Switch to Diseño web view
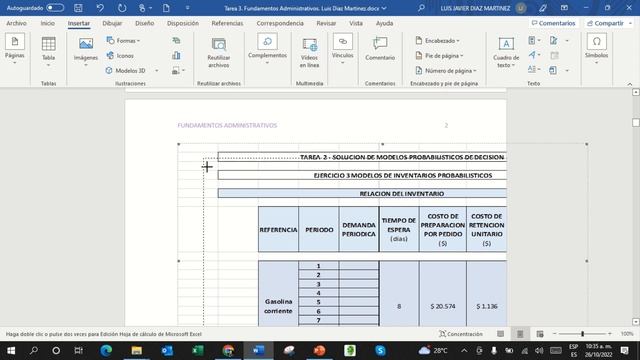This screenshot has width=640, height=360. pyautogui.click(x=540, y=334)
